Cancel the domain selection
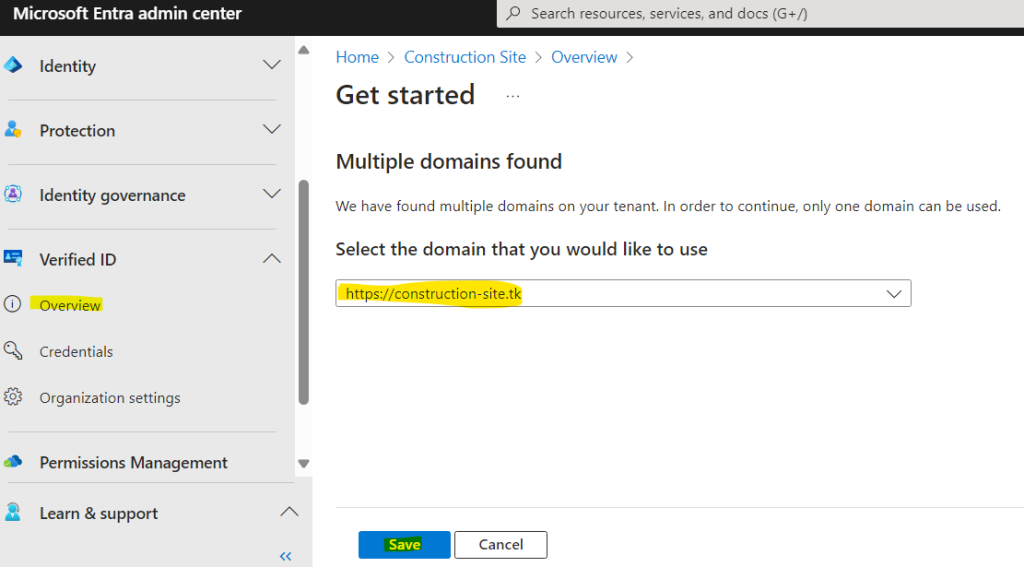 (x=501, y=545)
